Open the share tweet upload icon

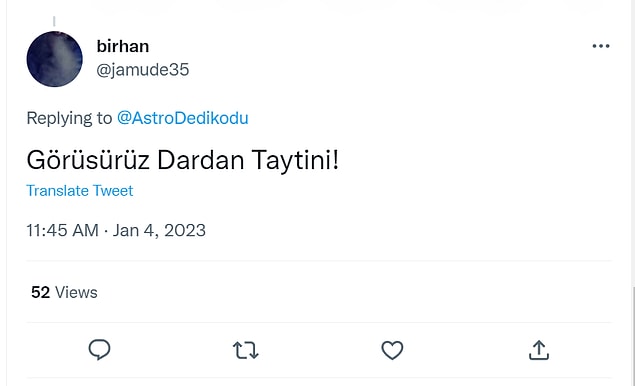pyautogui.click(x=539, y=350)
